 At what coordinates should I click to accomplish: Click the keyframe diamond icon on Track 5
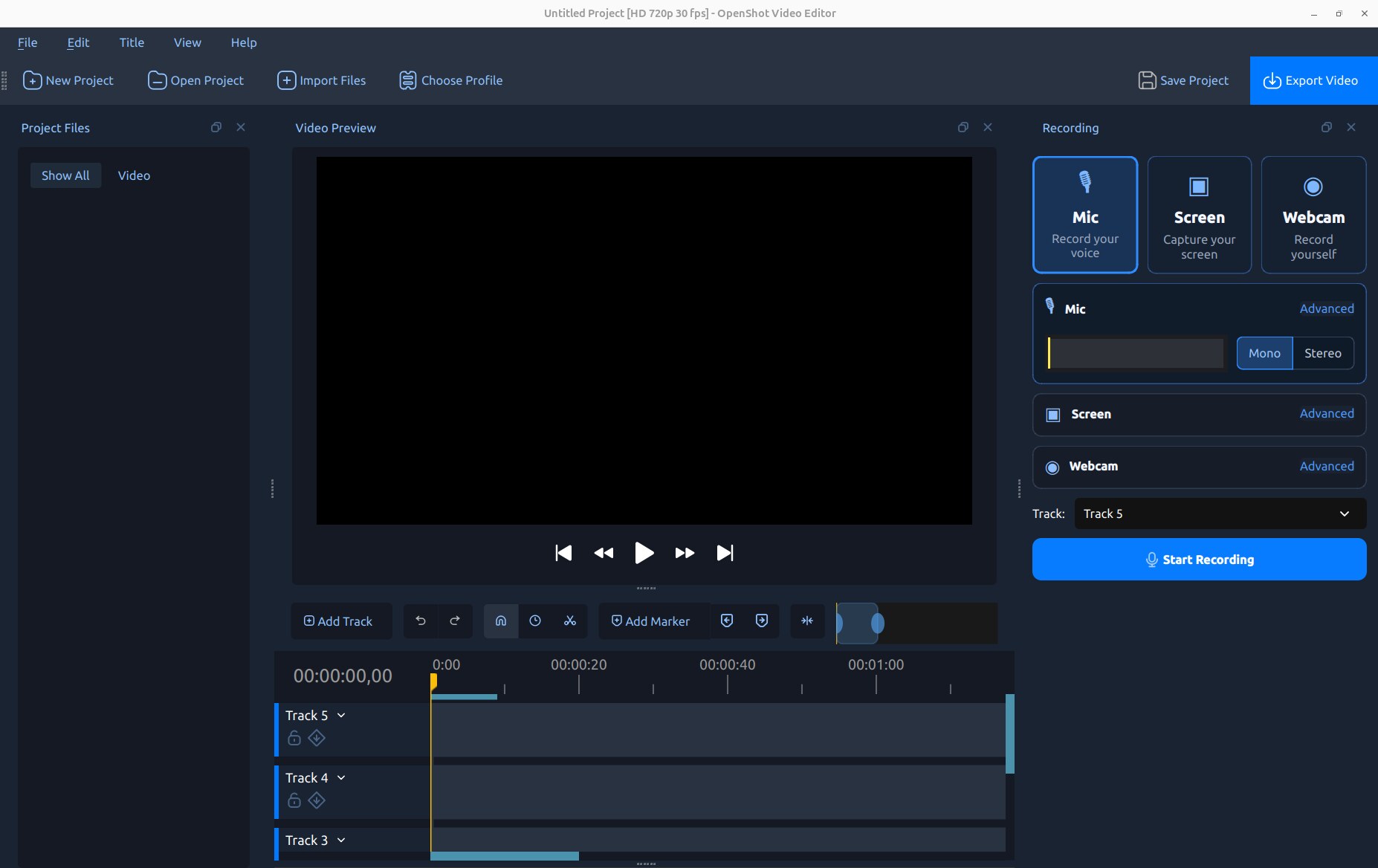317,738
